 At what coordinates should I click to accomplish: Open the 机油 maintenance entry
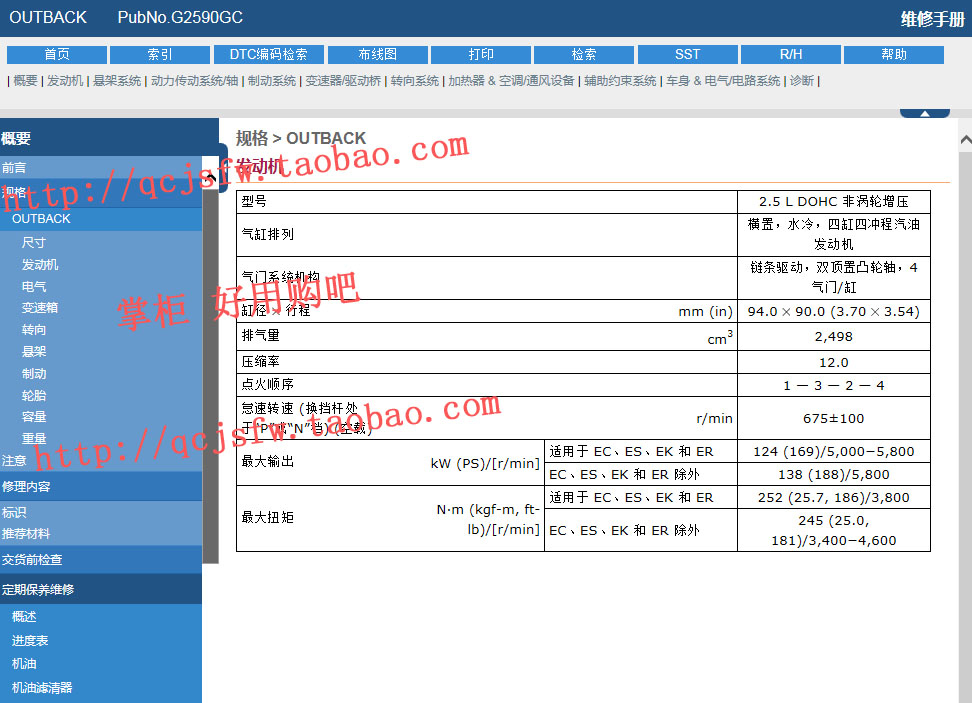24,664
